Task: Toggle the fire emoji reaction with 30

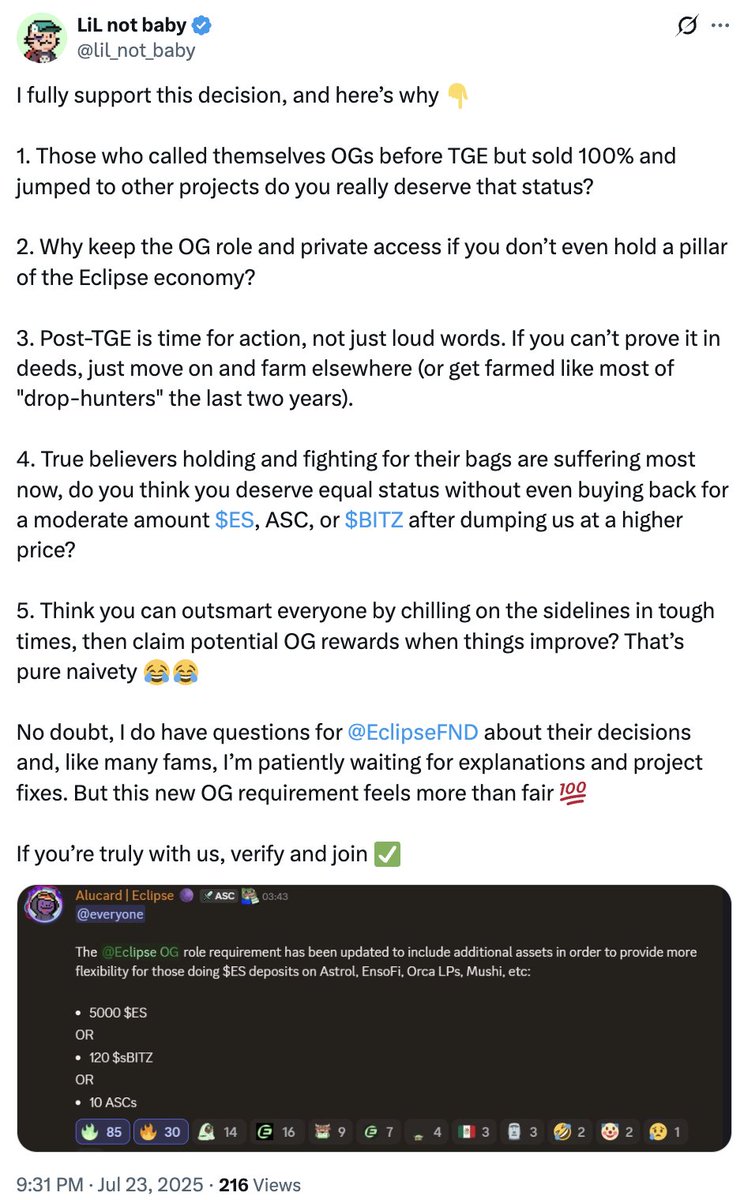Action: coord(160,1132)
